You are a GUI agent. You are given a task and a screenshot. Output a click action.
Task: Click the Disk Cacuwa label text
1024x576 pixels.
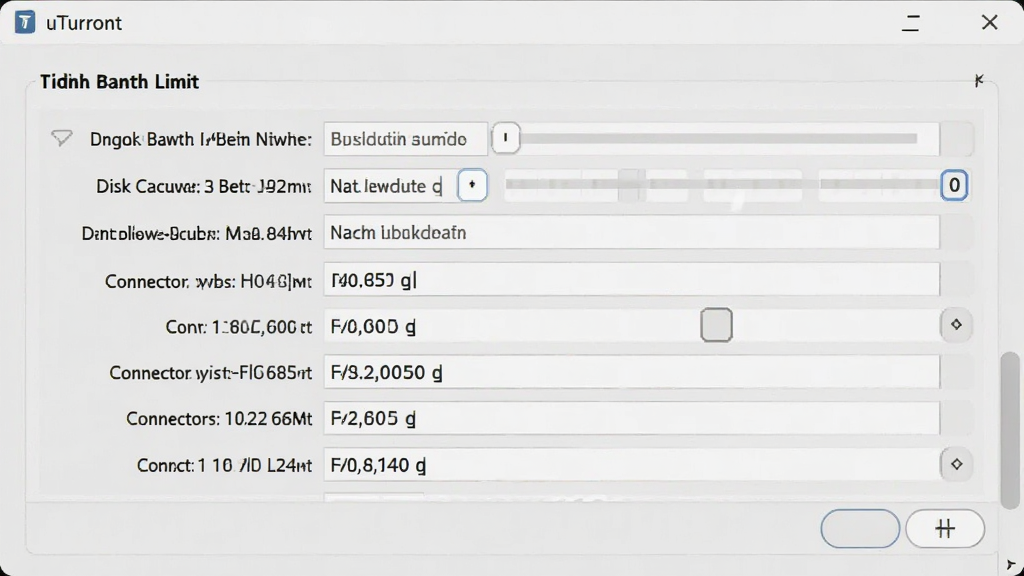click(x=203, y=186)
